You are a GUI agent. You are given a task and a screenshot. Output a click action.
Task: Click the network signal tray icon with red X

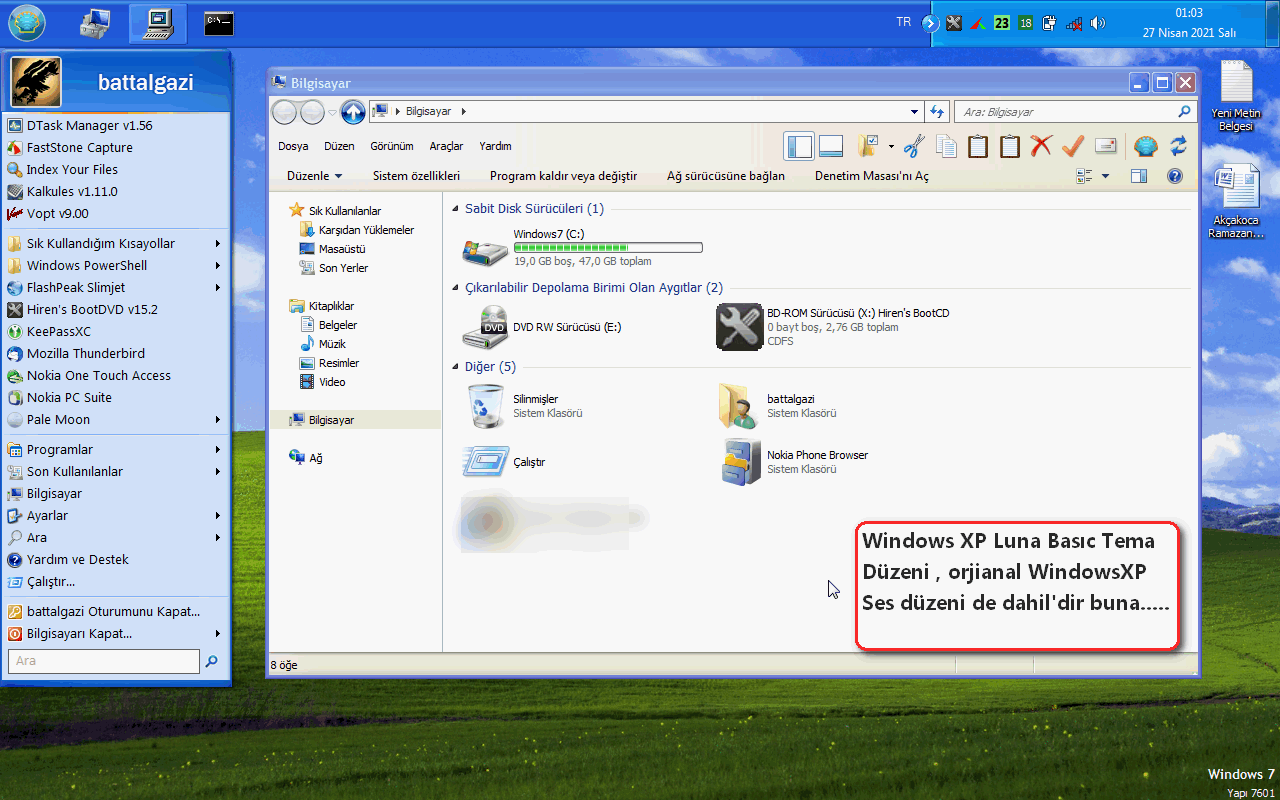click(x=1074, y=23)
